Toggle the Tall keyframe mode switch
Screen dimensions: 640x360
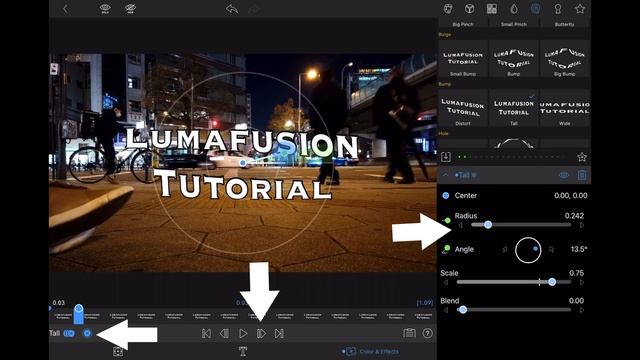click(69, 333)
